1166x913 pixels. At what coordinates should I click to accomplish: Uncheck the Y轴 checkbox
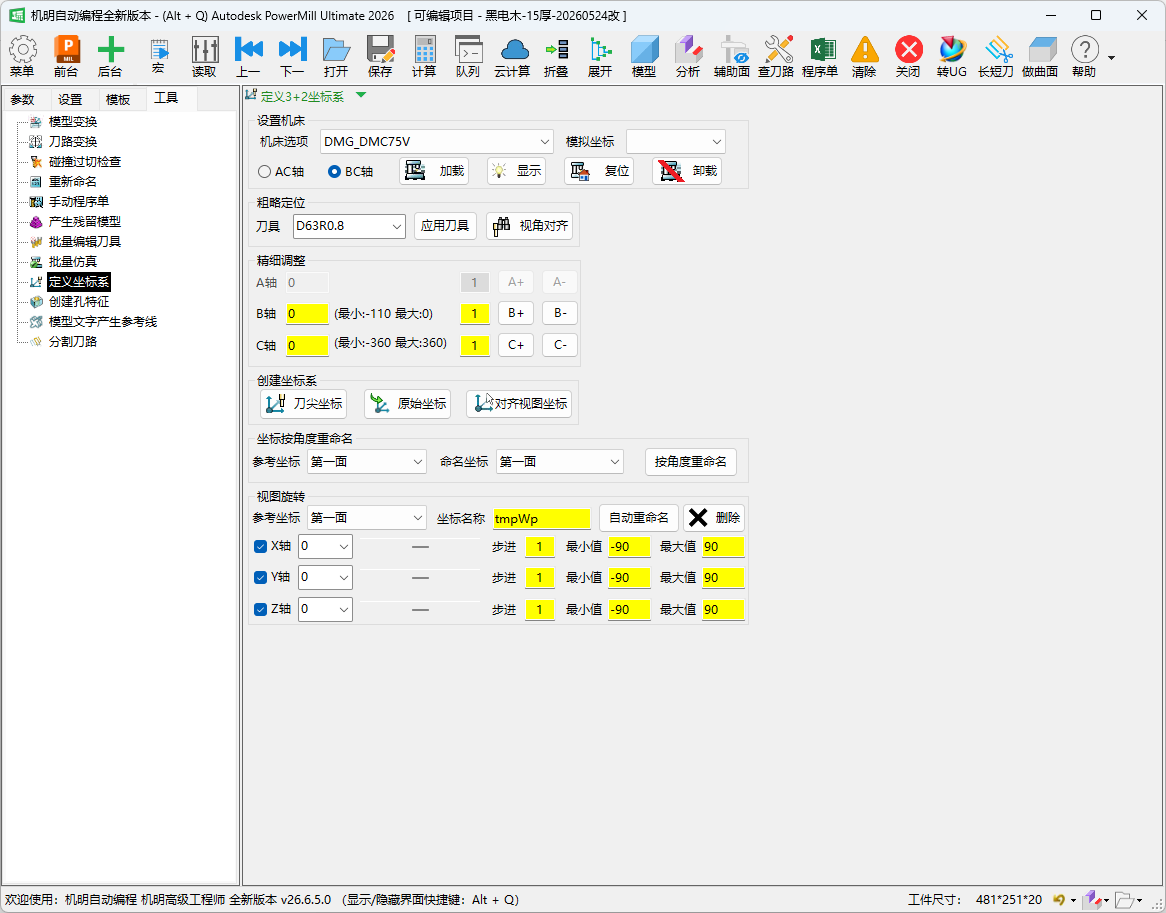click(260, 578)
